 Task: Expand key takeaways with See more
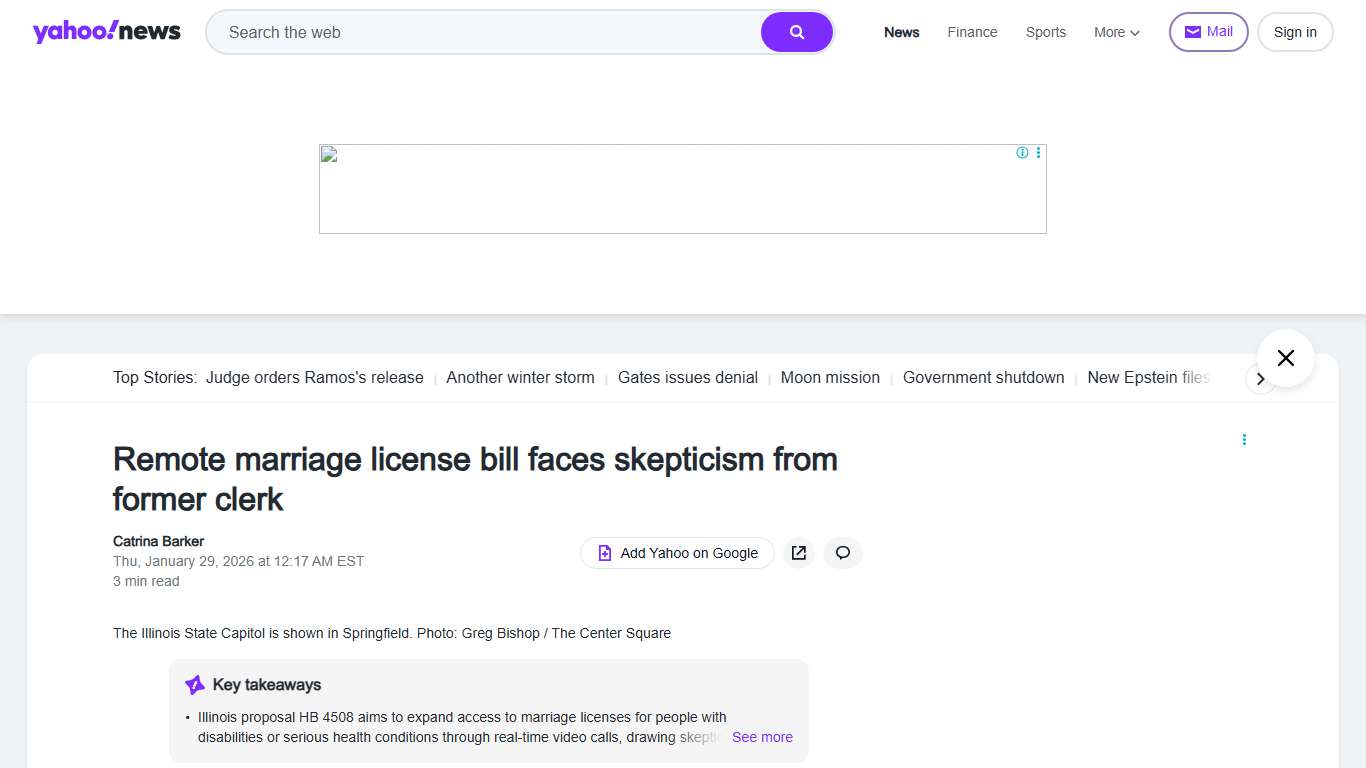[762, 737]
